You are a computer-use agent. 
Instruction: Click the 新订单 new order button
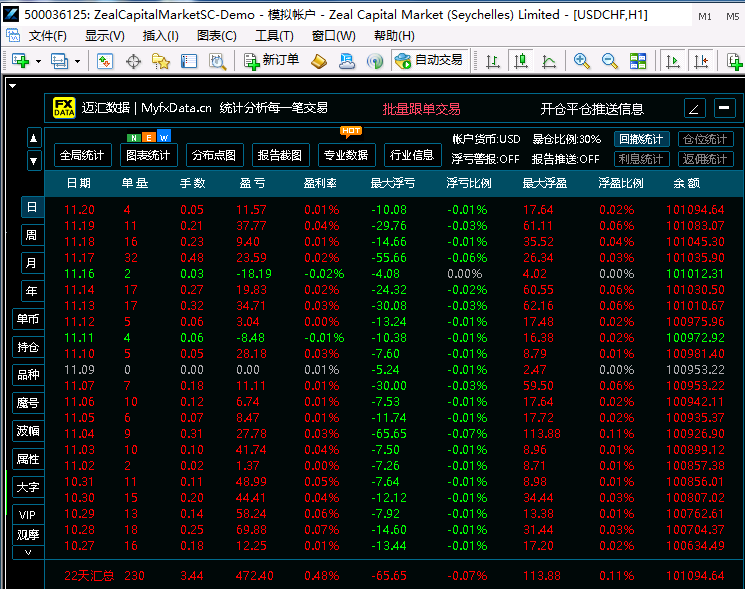(271, 61)
